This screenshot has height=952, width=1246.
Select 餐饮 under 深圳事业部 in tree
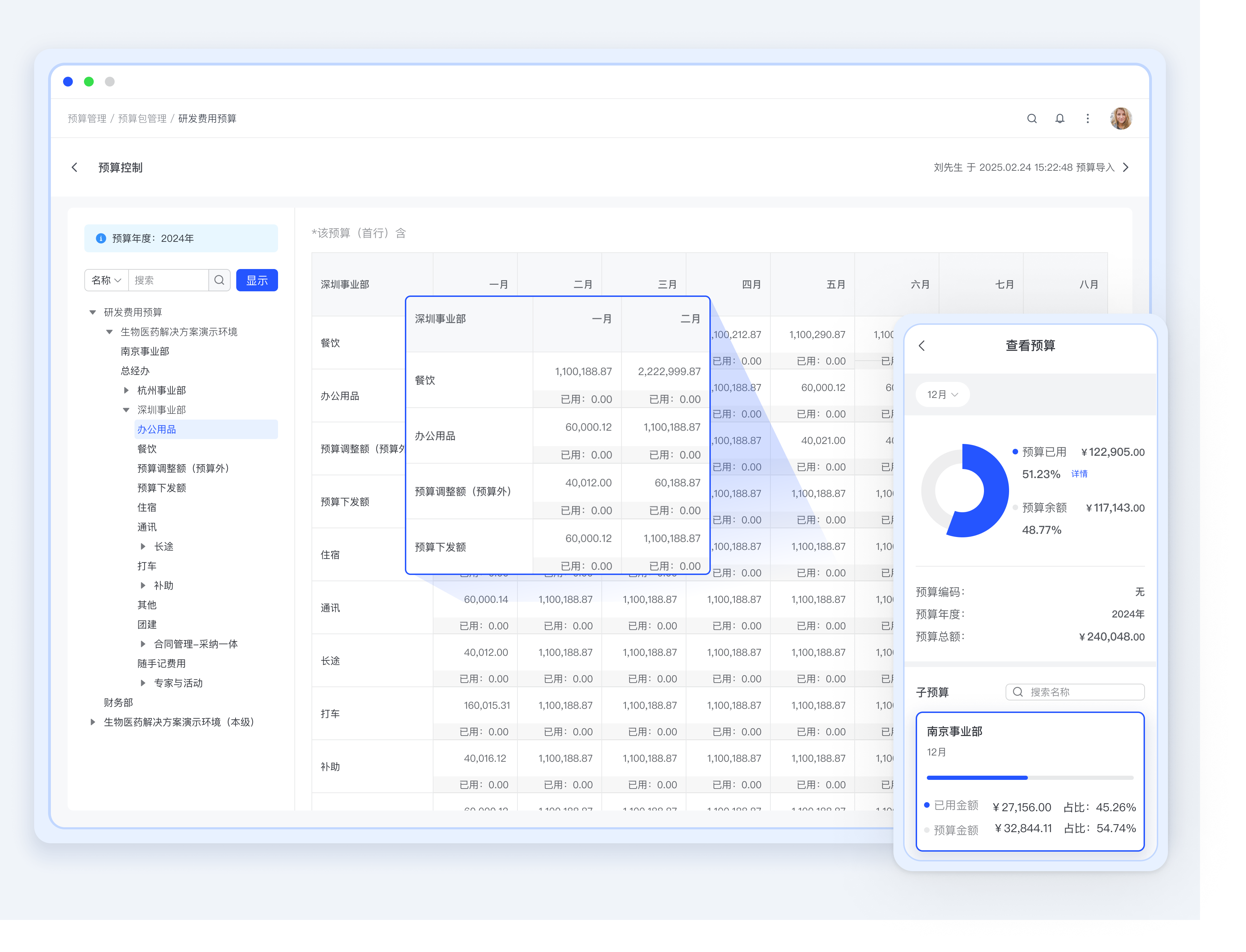tap(147, 449)
